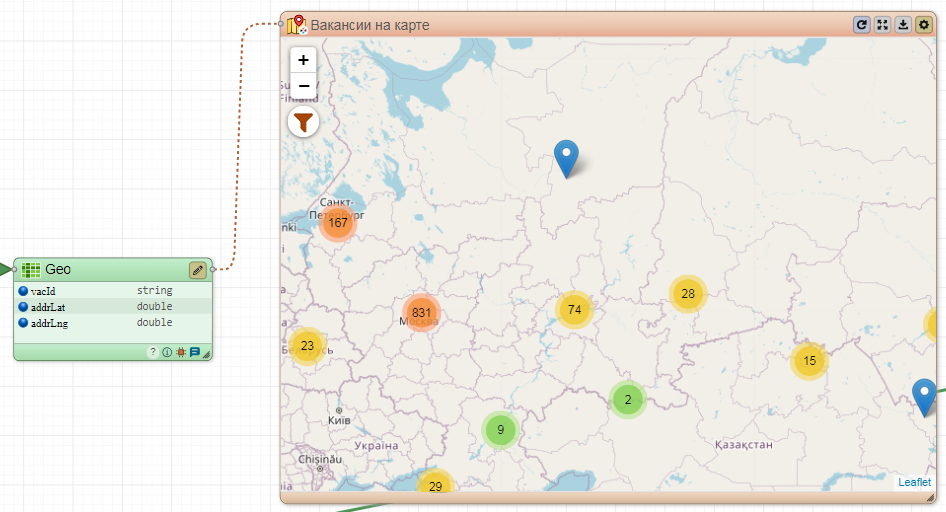Open the map filter funnel button
The width and height of the screenshot is (946, 512).
click(x=303, y=122)
